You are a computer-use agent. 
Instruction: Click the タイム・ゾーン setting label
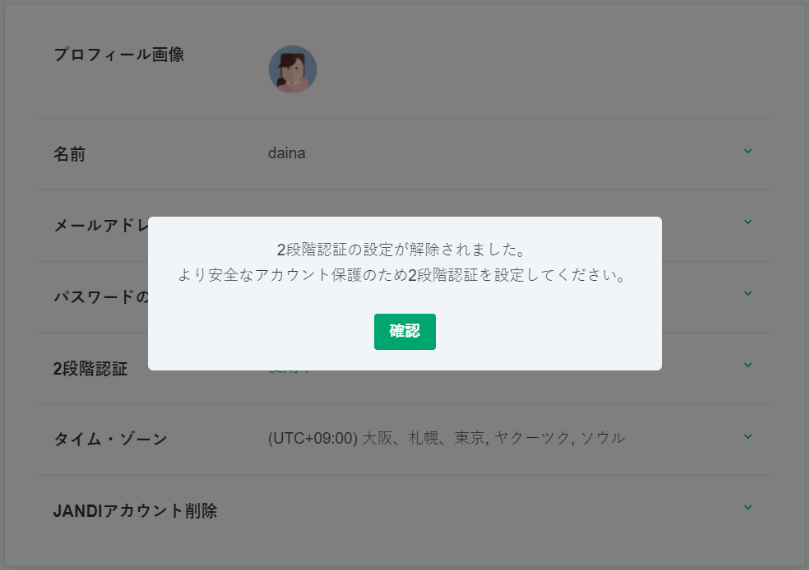pos(110,440)
